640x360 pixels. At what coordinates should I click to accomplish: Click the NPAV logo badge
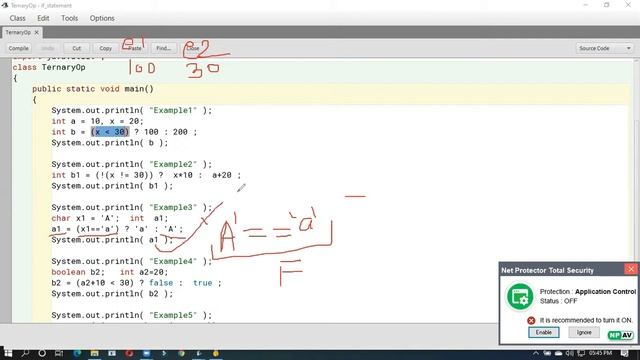click(620, 335)
